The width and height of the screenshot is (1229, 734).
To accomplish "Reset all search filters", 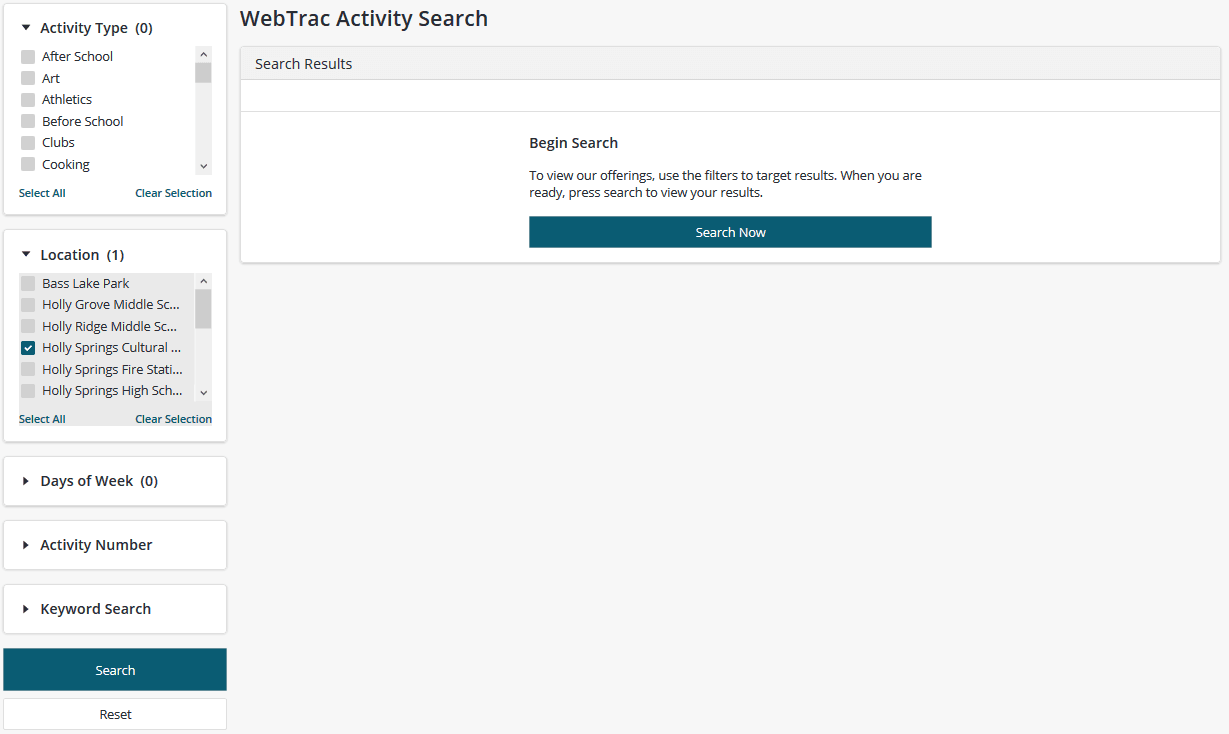I will pos(114,713).
